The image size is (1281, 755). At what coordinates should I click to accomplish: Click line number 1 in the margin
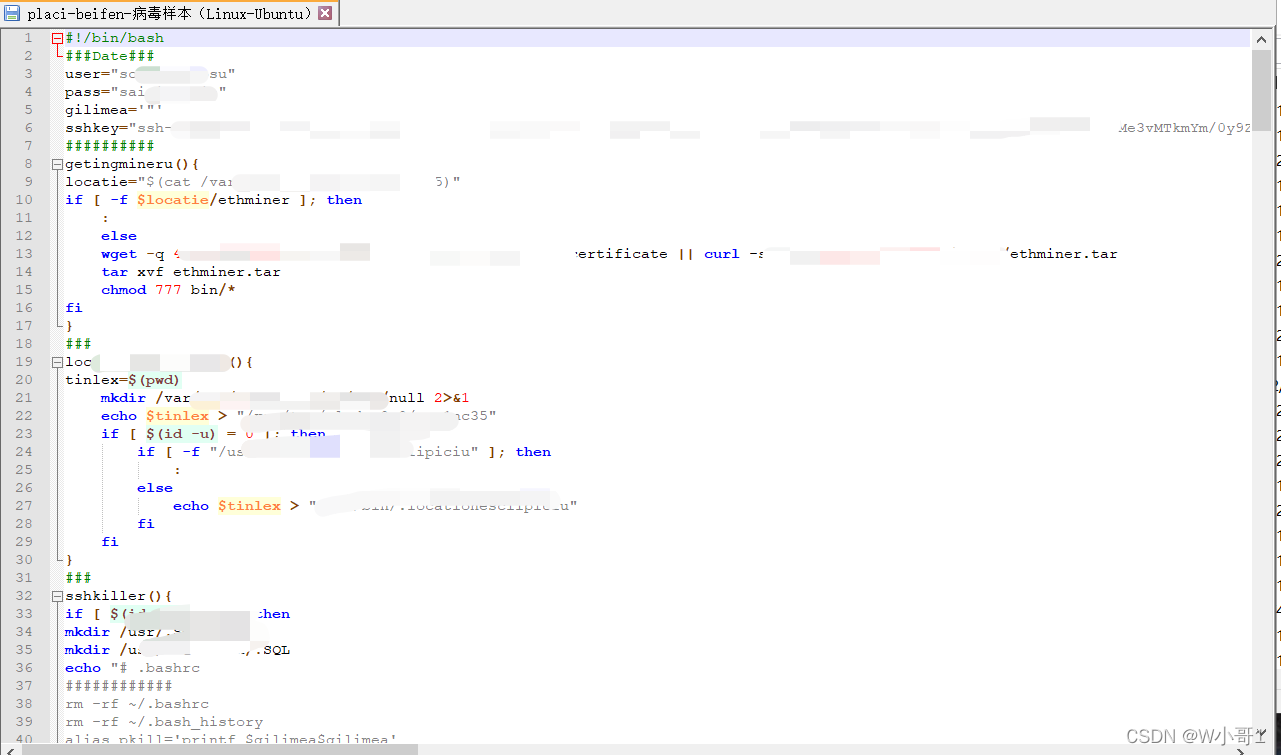pos(29,38)
